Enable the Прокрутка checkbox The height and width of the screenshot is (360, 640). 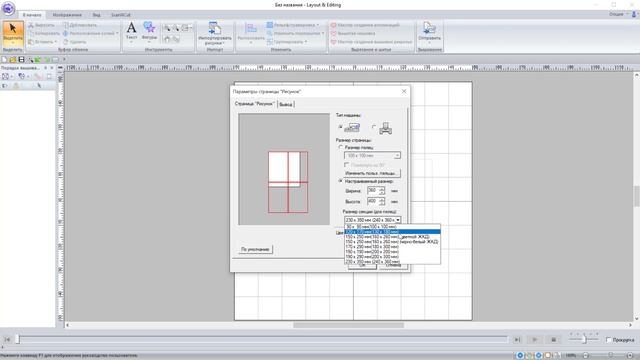[x=609, y=340]
